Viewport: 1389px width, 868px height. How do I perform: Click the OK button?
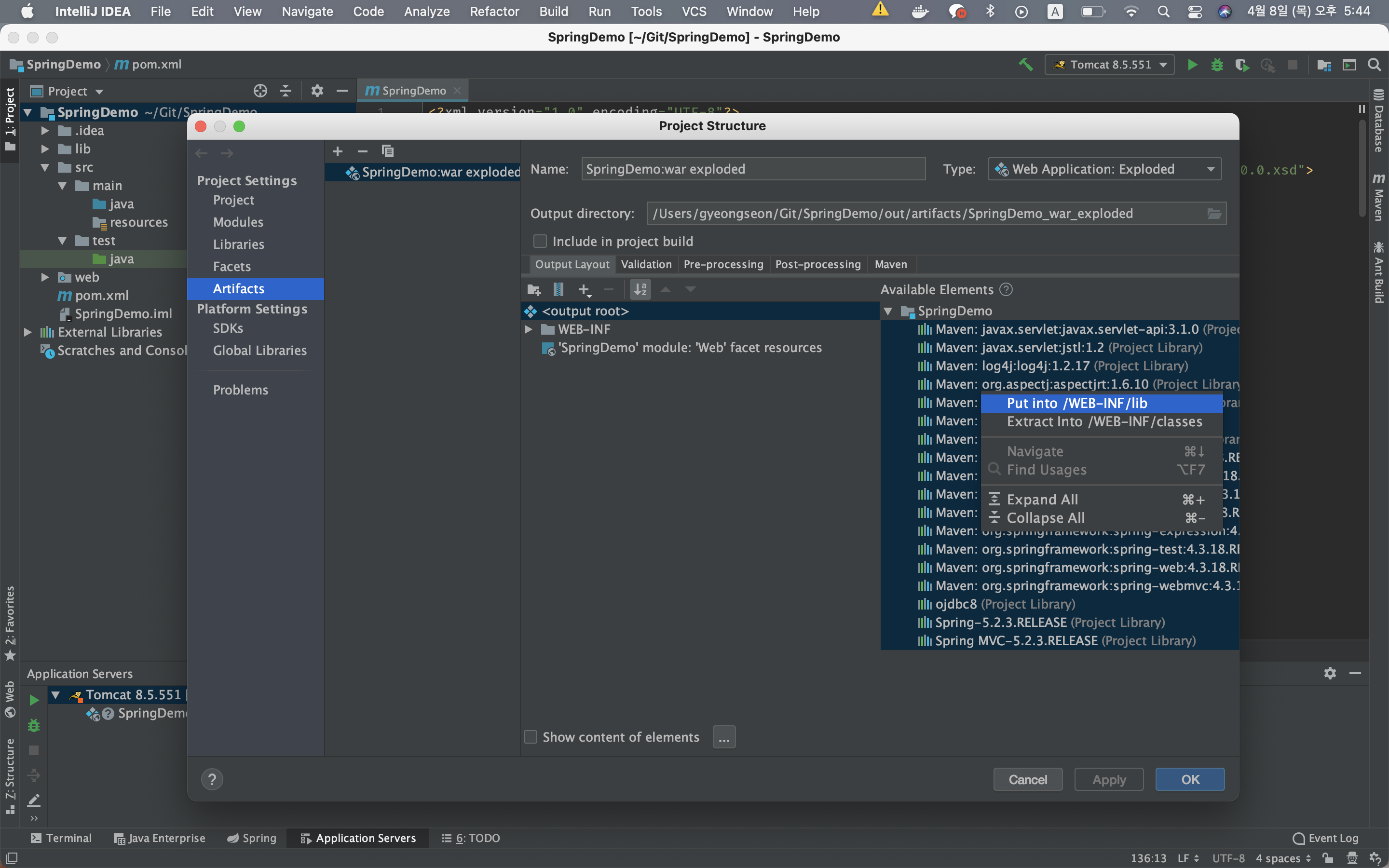click(x=1189, y=779)
